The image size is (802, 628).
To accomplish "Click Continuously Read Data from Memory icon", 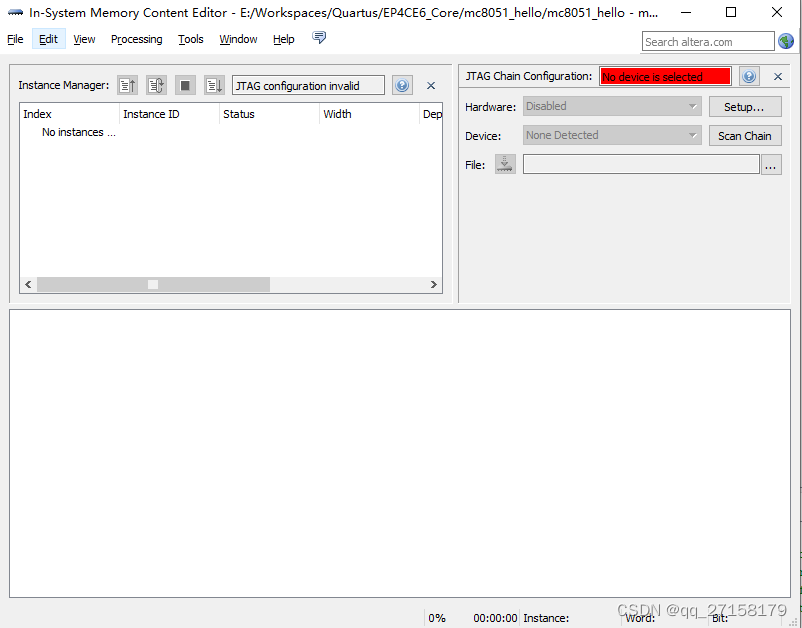I will 156,85.
